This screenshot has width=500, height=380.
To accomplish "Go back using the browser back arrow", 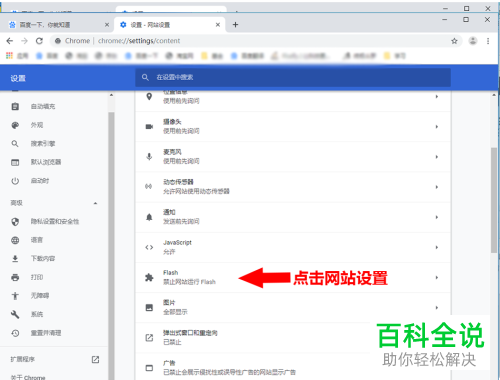I will coord(10,41).
